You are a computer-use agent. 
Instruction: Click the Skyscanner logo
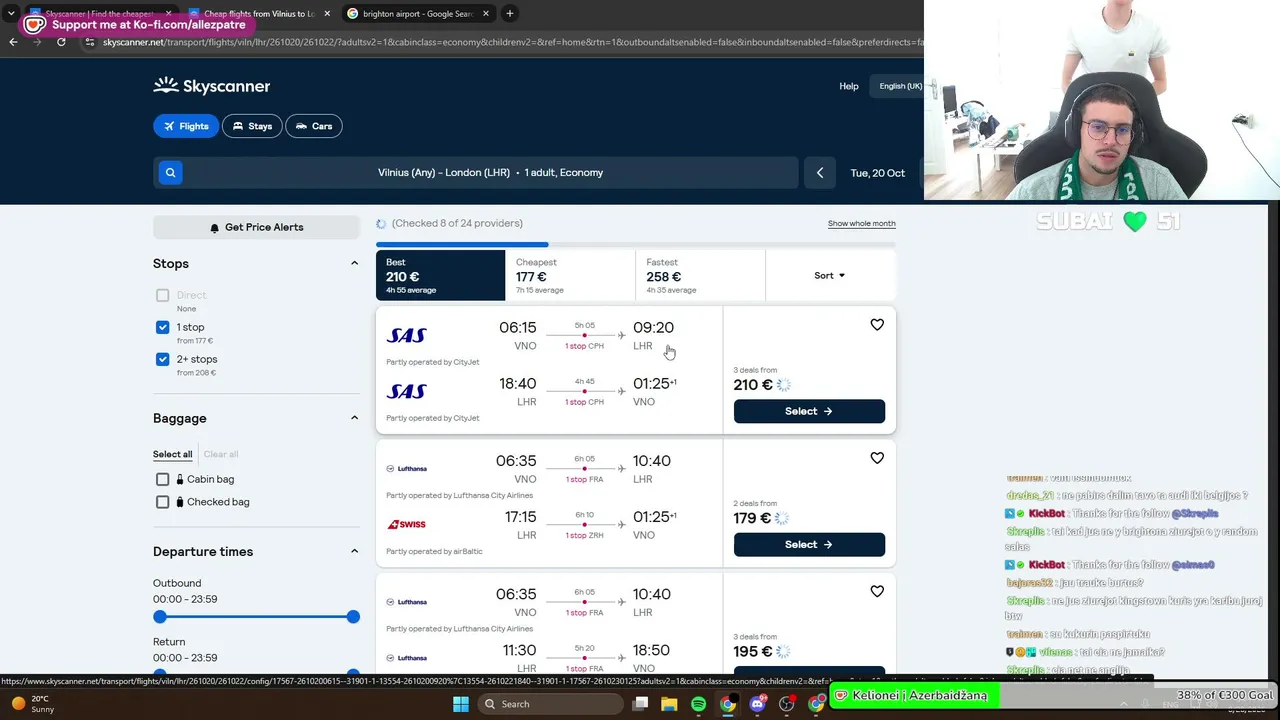pos(212,86)
